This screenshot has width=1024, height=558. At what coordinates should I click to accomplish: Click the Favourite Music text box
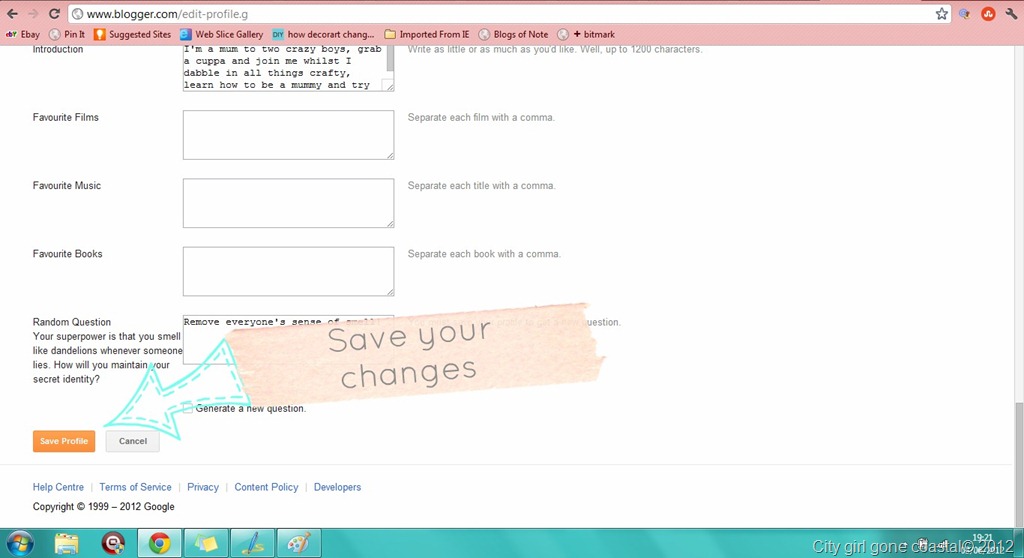point(288,203)
